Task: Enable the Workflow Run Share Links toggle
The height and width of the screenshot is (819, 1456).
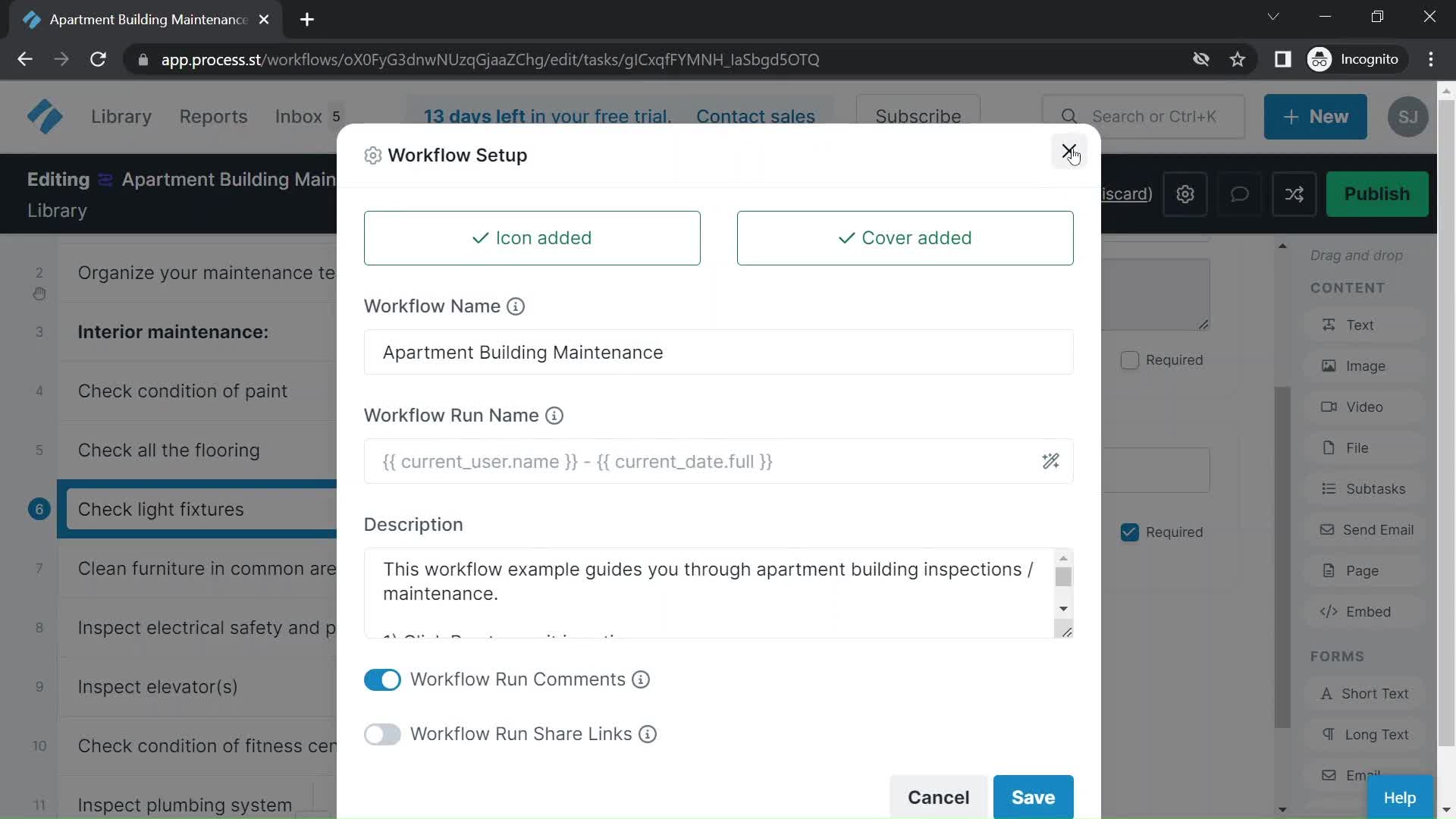Action: pyautogui.click(x=382, y=734)
